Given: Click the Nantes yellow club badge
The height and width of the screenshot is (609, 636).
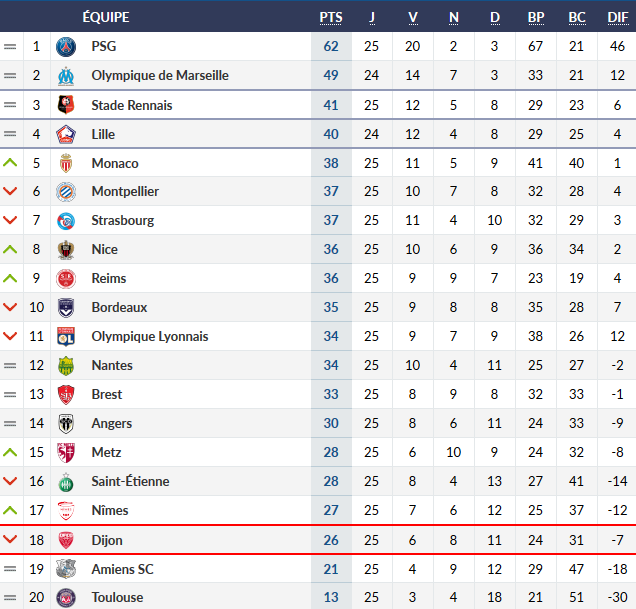Looking at the screenshot, I should [x=67, y=366].
